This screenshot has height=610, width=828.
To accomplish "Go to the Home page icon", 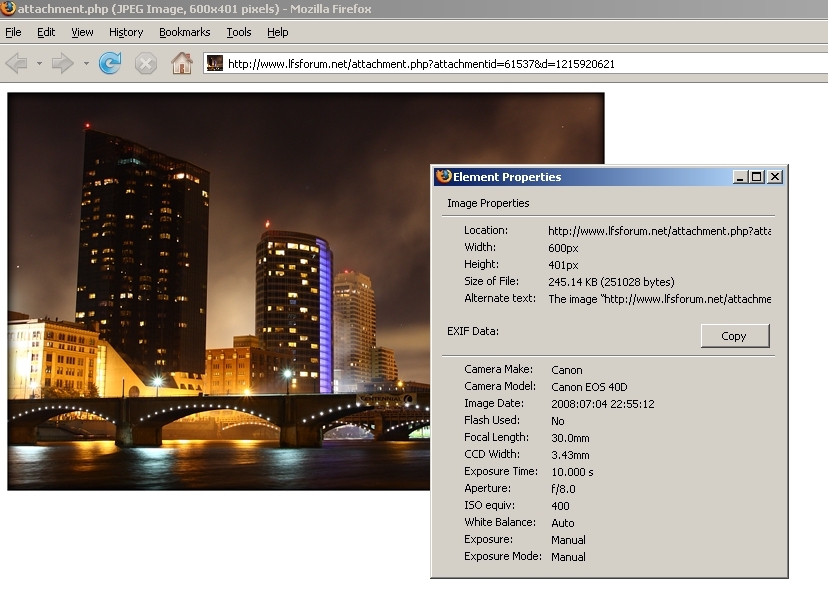I will 182,63.
